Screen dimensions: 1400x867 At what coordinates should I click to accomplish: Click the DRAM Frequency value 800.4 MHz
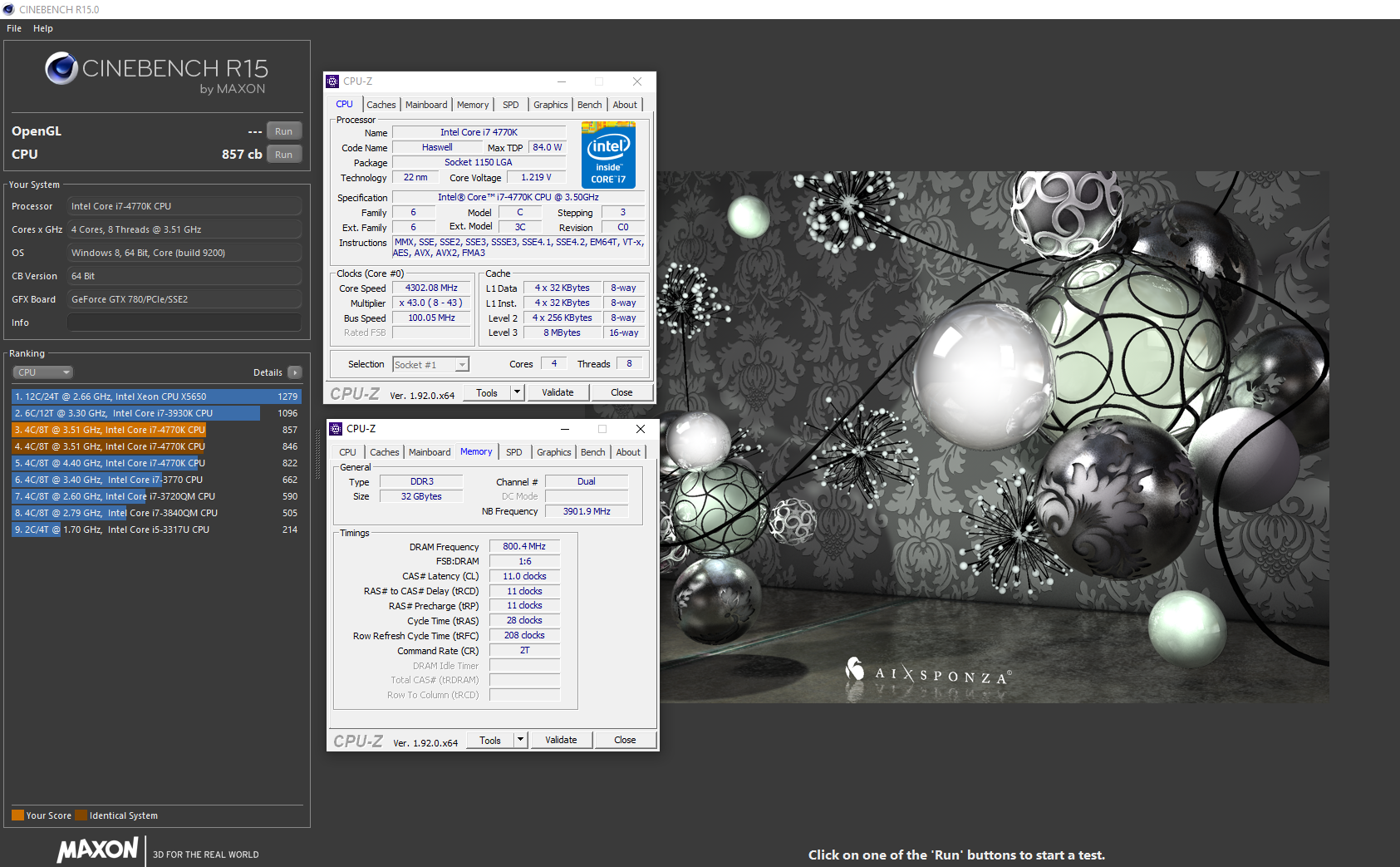coord(524,546)
